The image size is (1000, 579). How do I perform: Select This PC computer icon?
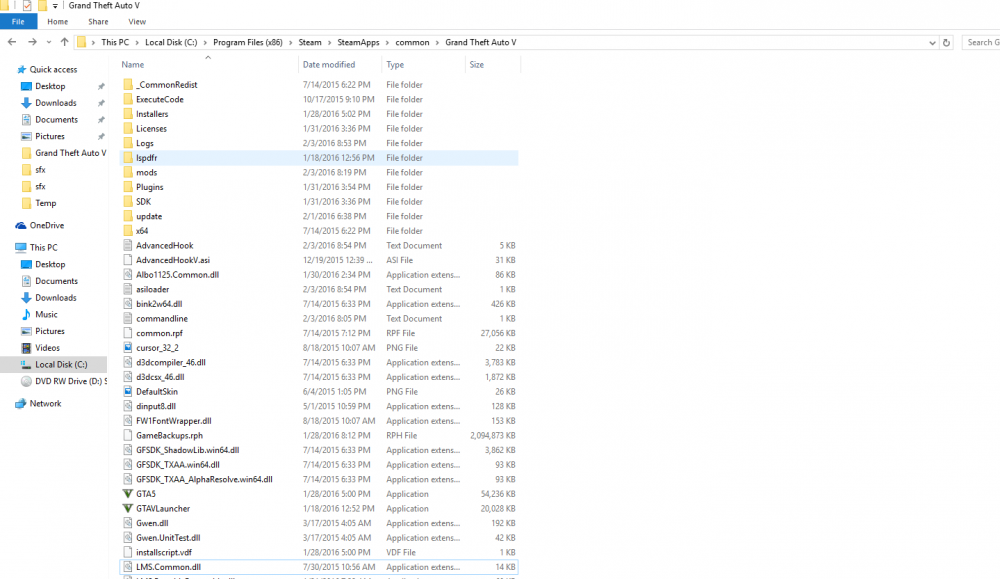pos(21,247)
